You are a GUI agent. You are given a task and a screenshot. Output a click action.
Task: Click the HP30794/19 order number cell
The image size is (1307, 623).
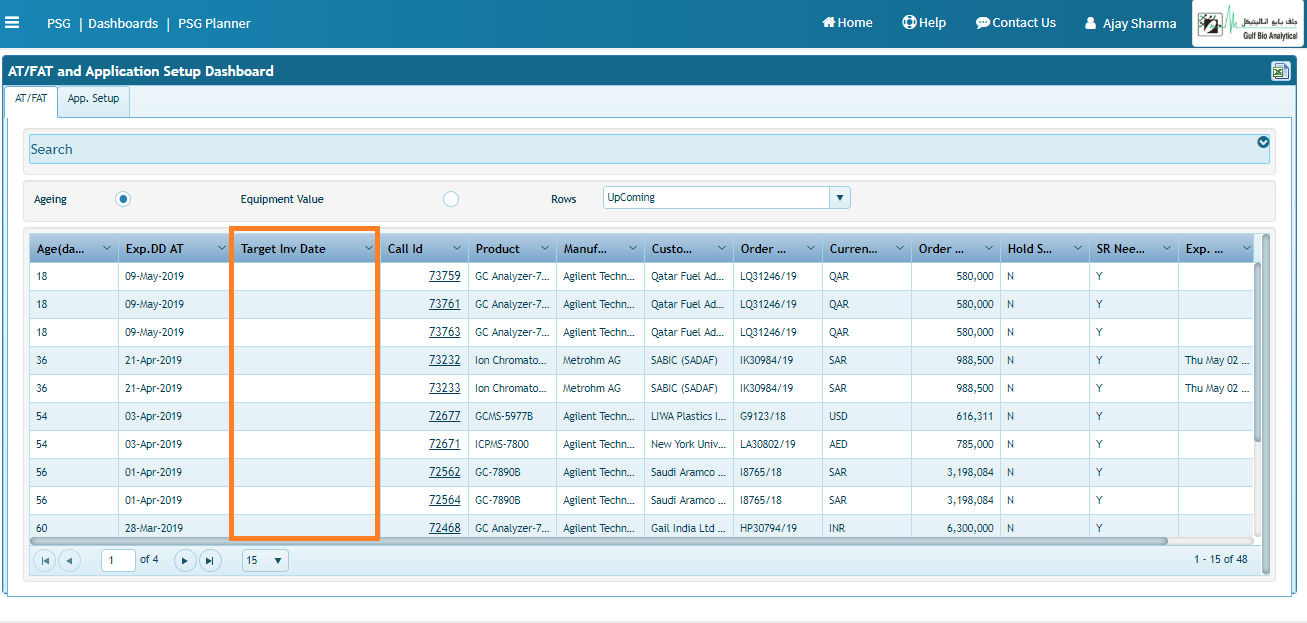[x=777, y=528]
